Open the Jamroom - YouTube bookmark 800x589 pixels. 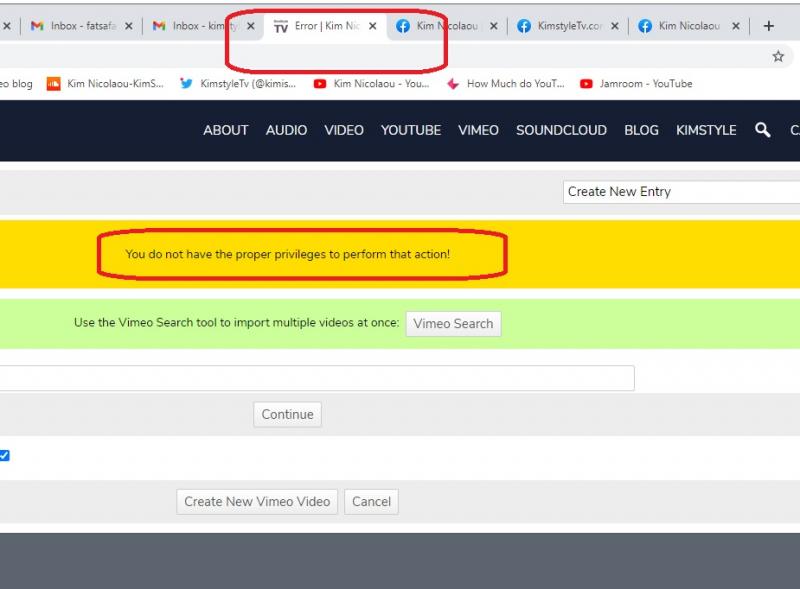[x=636, y=84]
